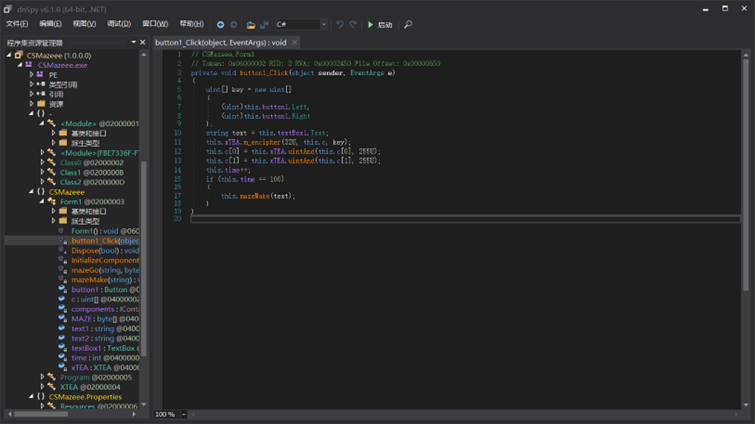Click the assembly tree horizontal scrollbar
This screenshot has width=755, height=424.
[40, 413]
